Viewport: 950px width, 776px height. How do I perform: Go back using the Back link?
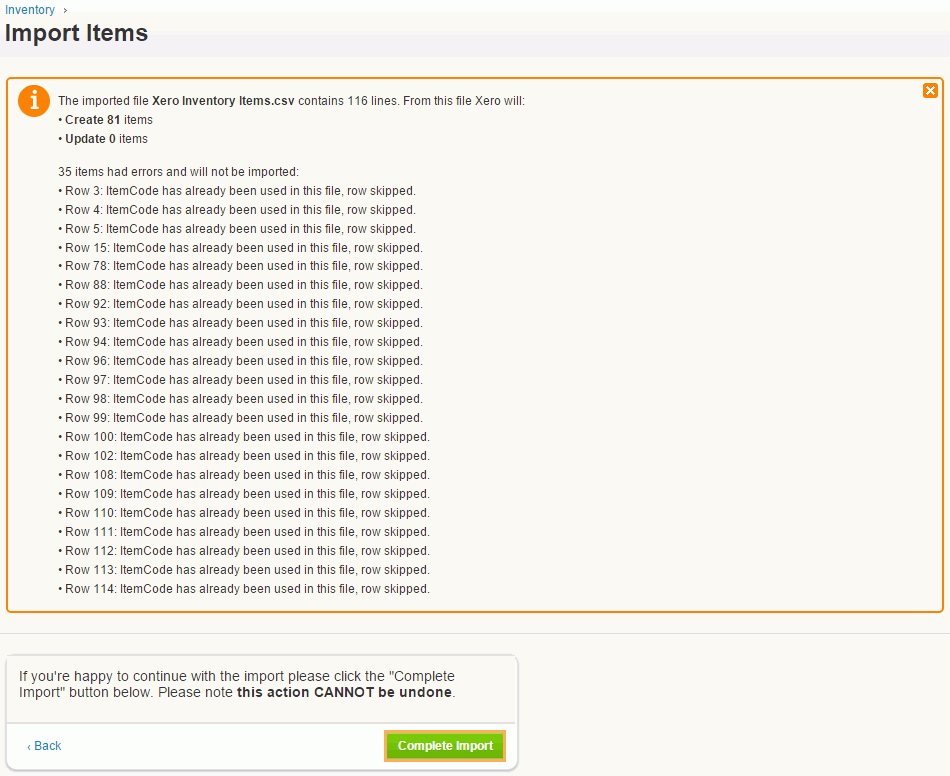pyautogui.click(x=44, y=746)
